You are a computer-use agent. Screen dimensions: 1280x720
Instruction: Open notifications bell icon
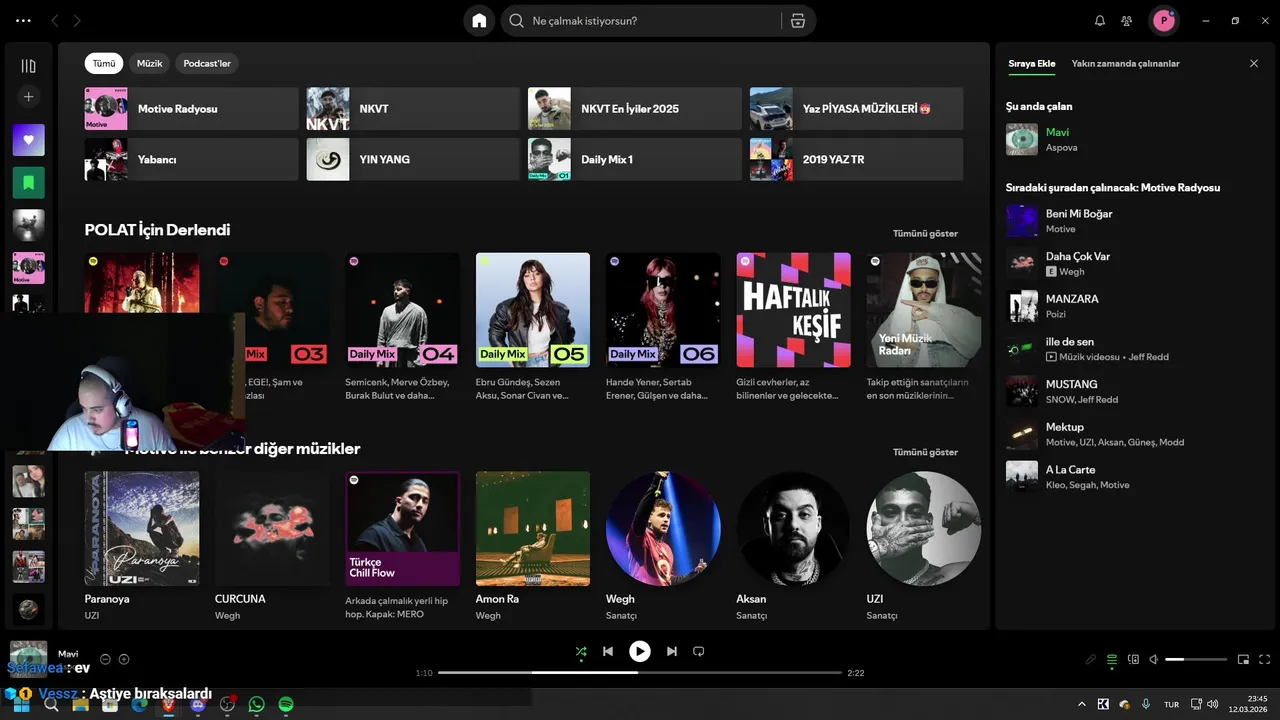(1100, 21)
